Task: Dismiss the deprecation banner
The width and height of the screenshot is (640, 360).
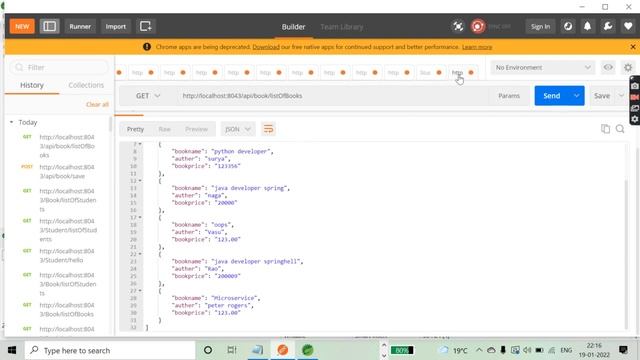Action: (x=633, y=47)
